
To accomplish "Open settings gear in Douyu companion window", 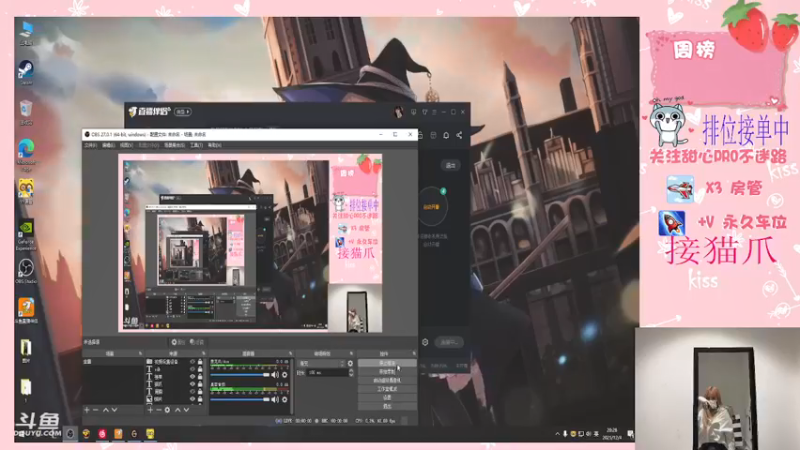I will [425, 342].
